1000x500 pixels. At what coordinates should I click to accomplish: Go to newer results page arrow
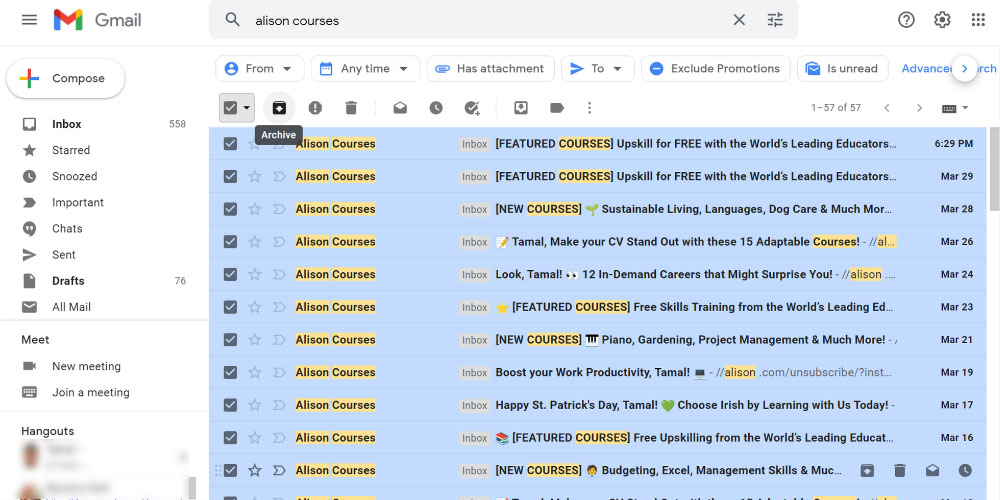click(x=886, y=108)
